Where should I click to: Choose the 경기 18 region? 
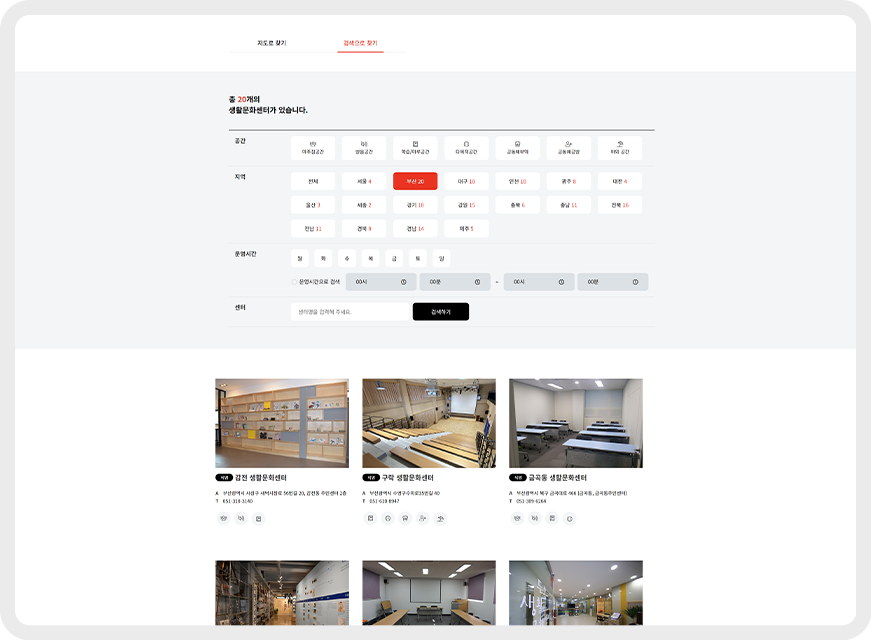[x=415, y=205]
